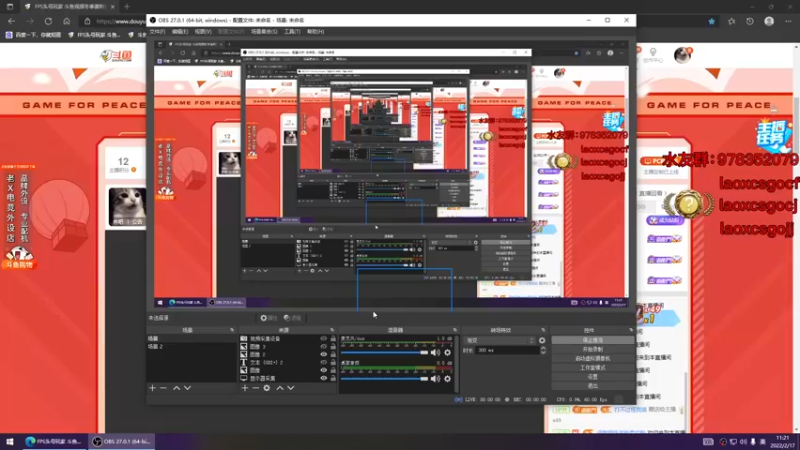Open browser history icon
The width and height of the screenshot is (800, 450).
749,21
